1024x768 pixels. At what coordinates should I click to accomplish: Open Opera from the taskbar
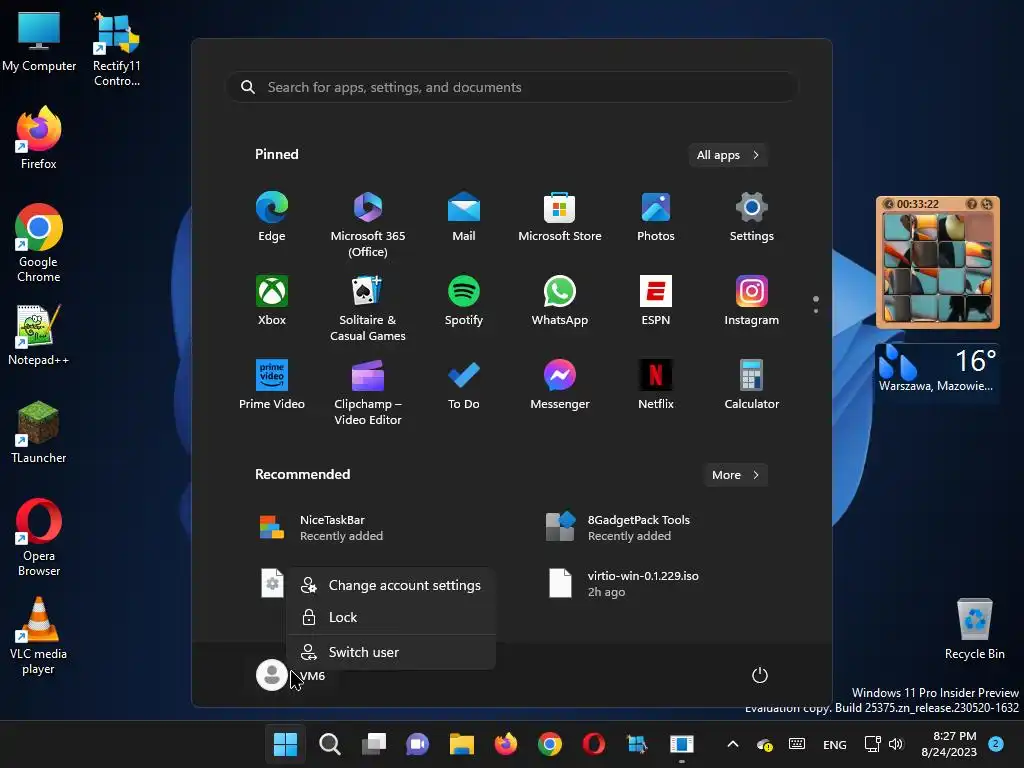click(594, 744)
